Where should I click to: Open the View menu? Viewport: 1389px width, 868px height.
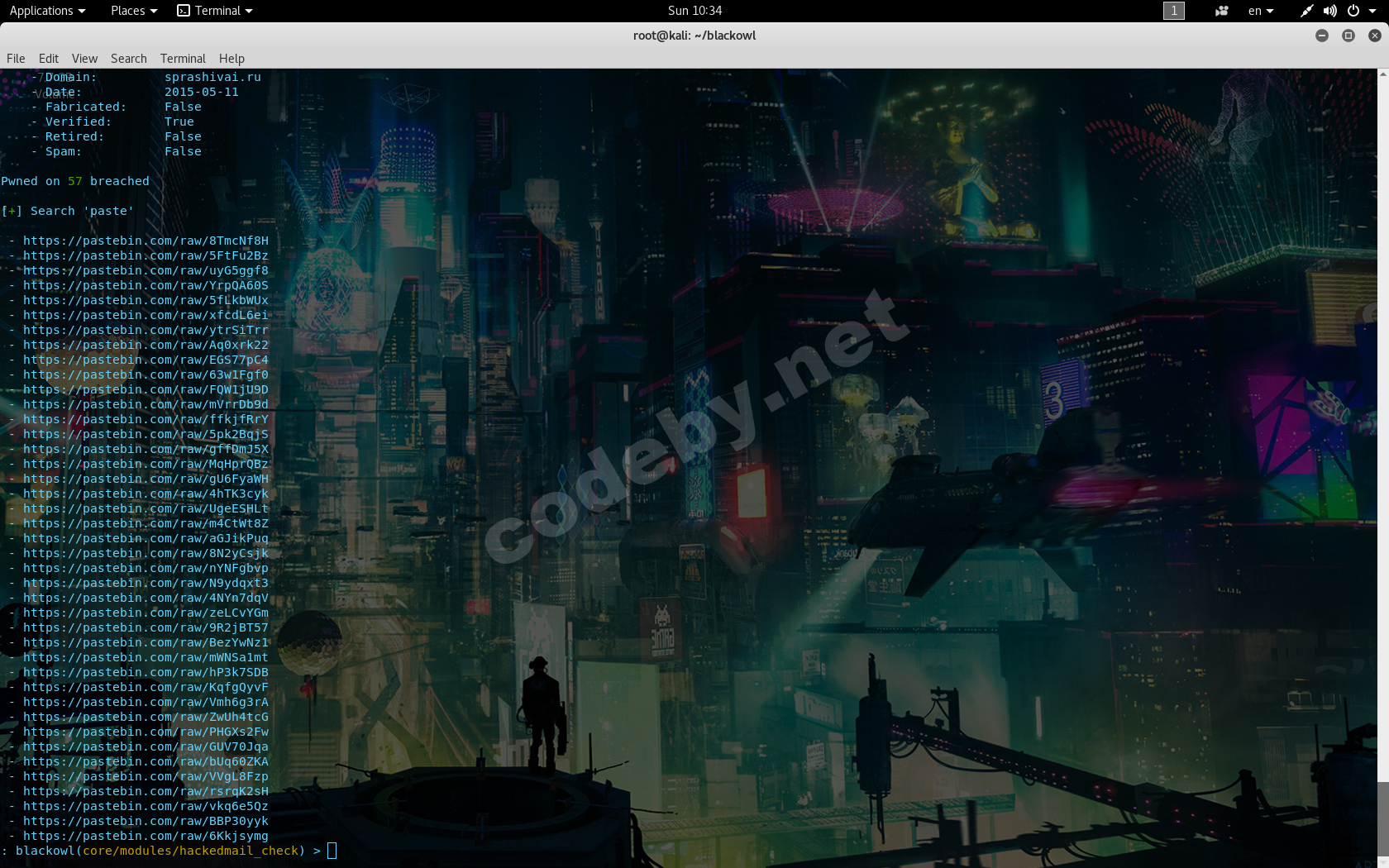84,59
